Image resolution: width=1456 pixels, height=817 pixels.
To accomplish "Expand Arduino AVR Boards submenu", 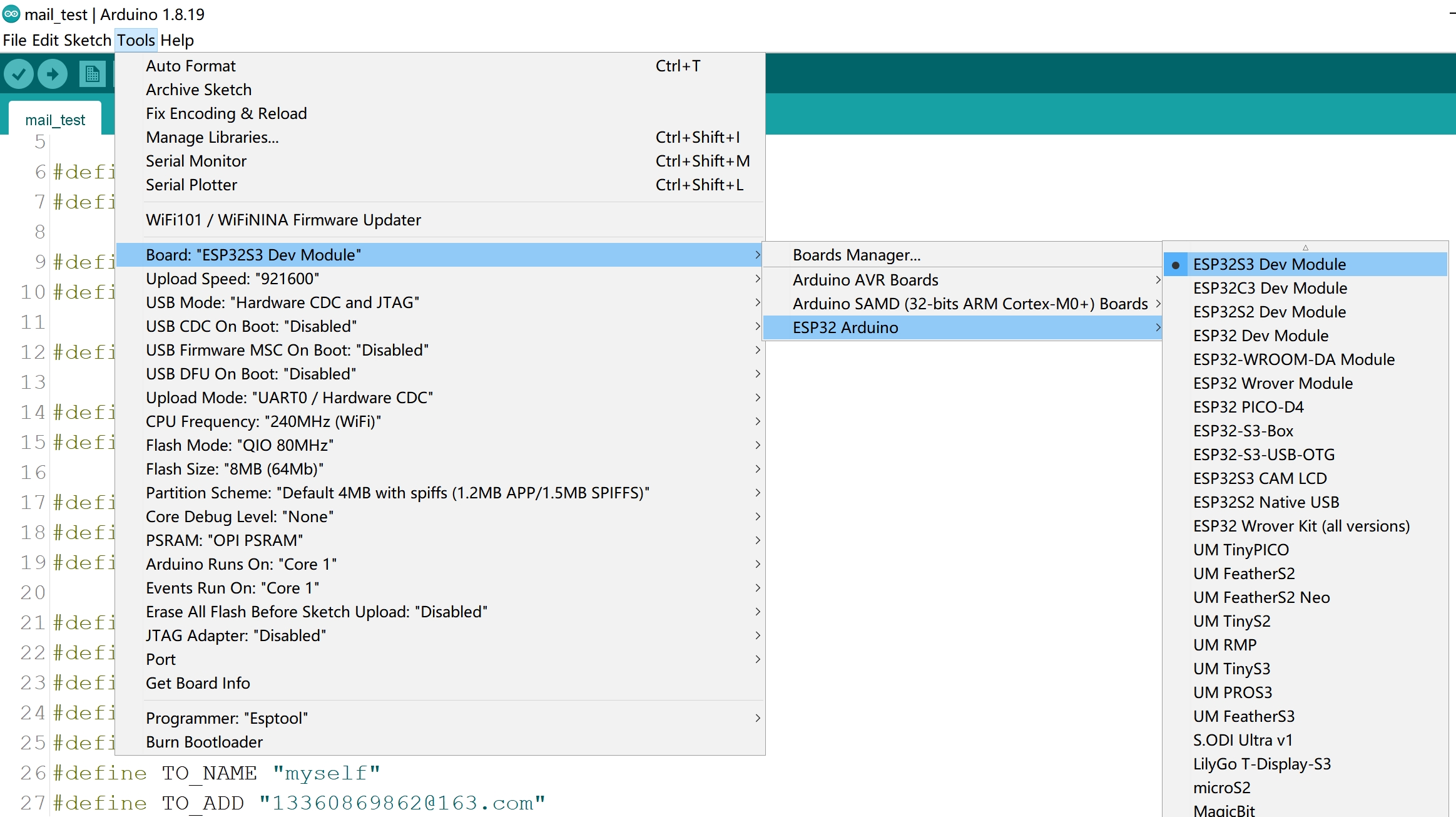I will click(962, 280).
